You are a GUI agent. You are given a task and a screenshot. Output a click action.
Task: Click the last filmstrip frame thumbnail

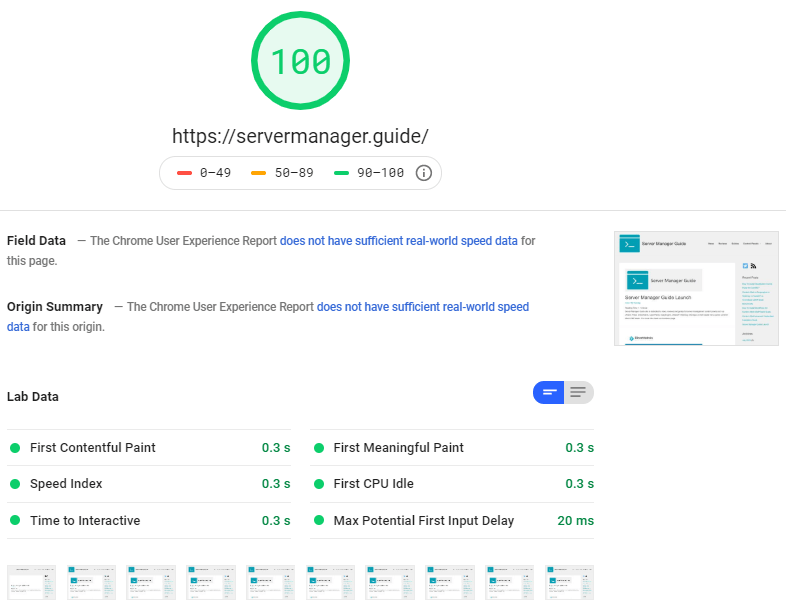click(x=569, y=582)
